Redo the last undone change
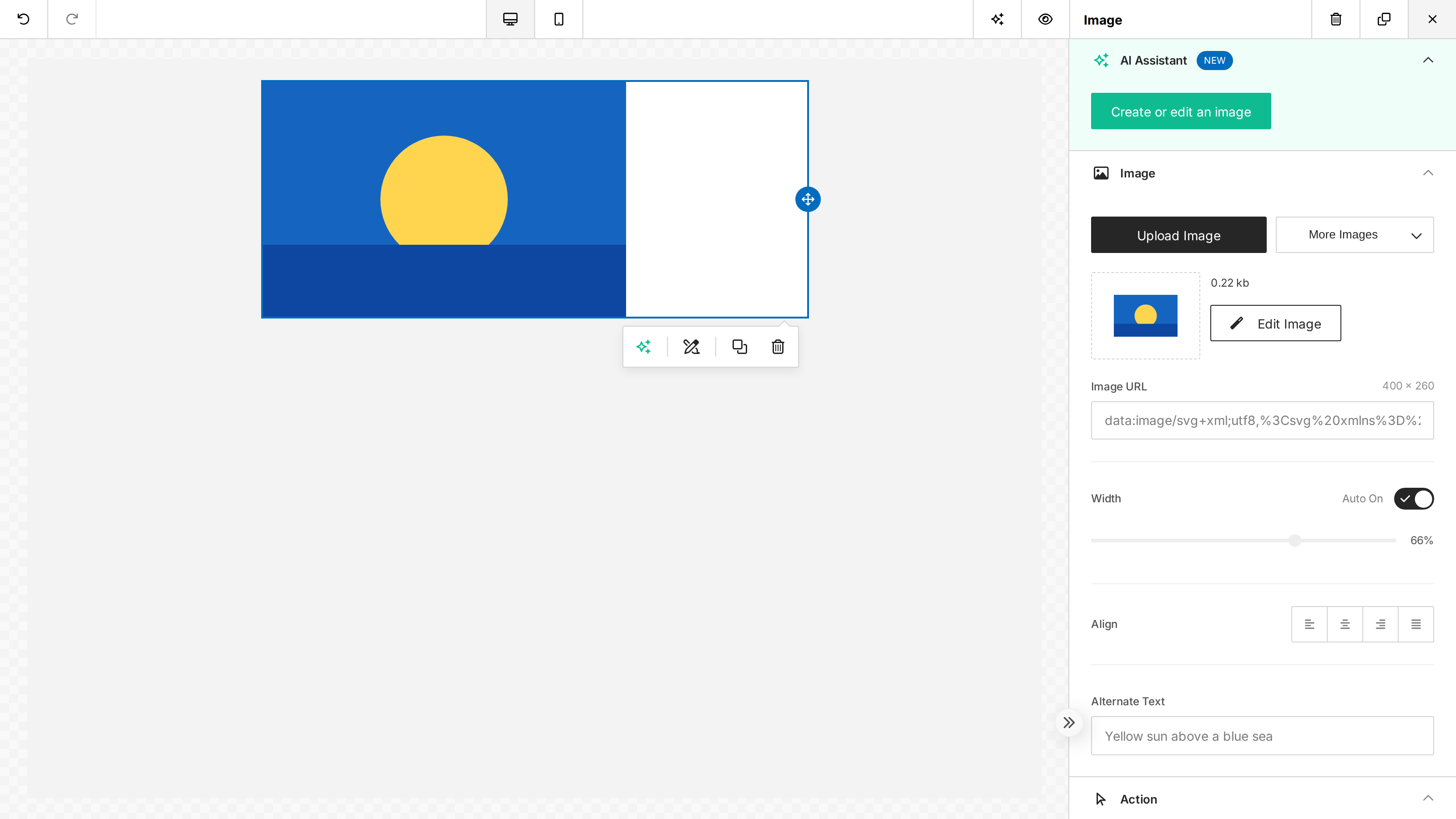This screenshot has height=819, width=1456. click(72, 19)
